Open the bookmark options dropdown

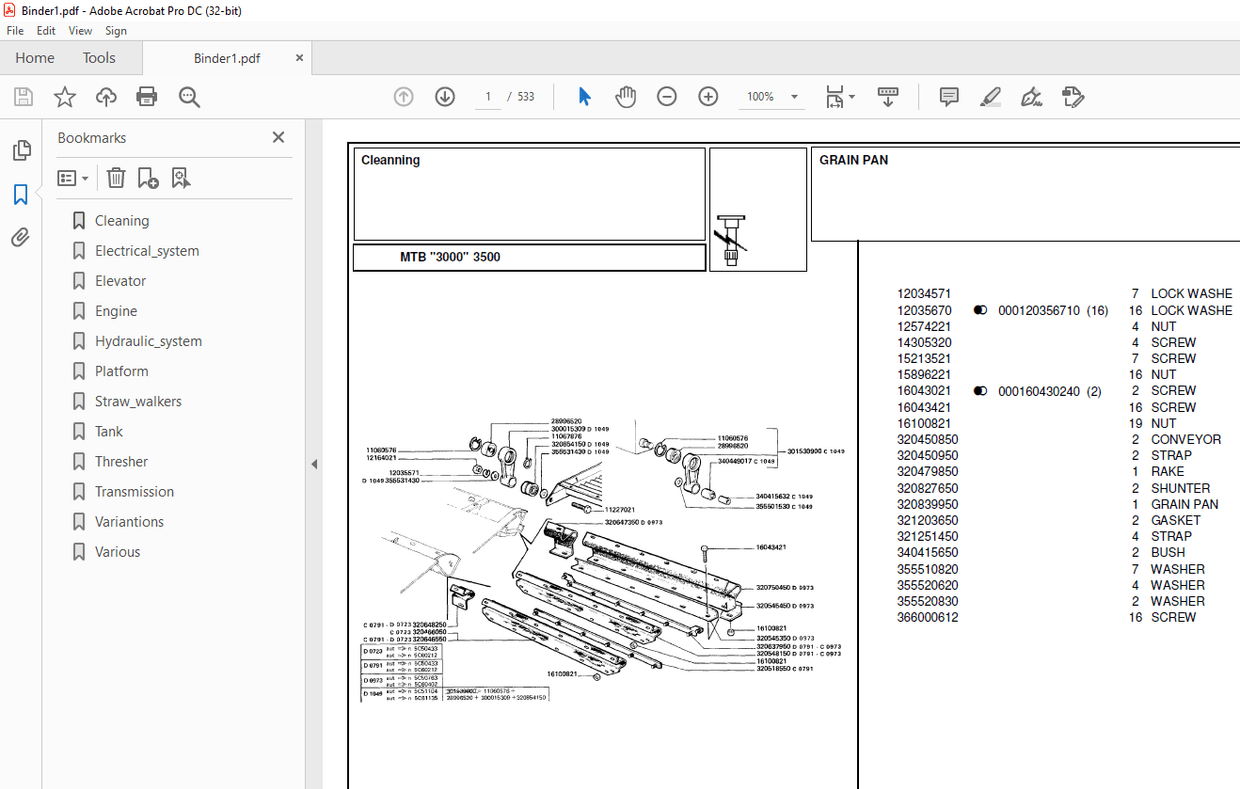71,177
